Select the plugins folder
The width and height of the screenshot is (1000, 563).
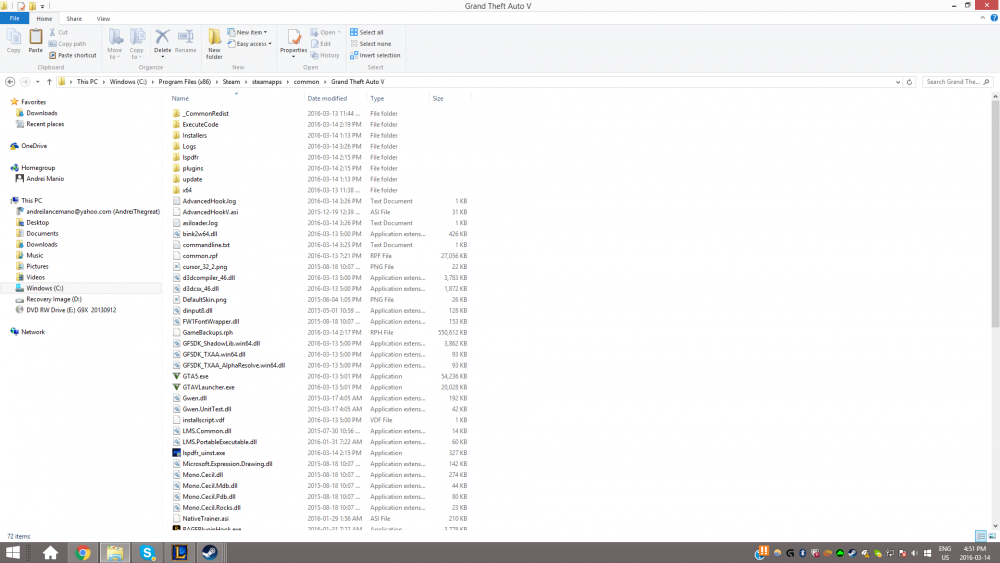tap(193, 168)
